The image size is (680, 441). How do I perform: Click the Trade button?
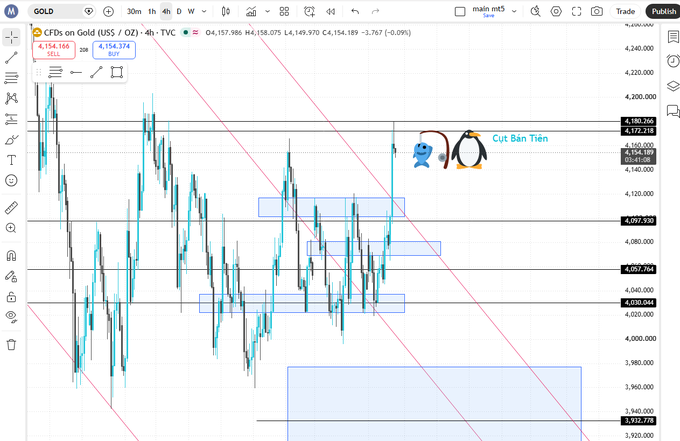click(625, 11)
